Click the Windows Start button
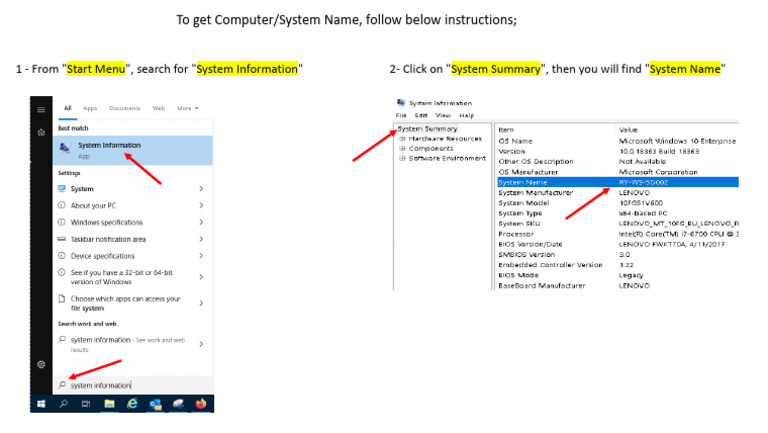 click(41, 404)
